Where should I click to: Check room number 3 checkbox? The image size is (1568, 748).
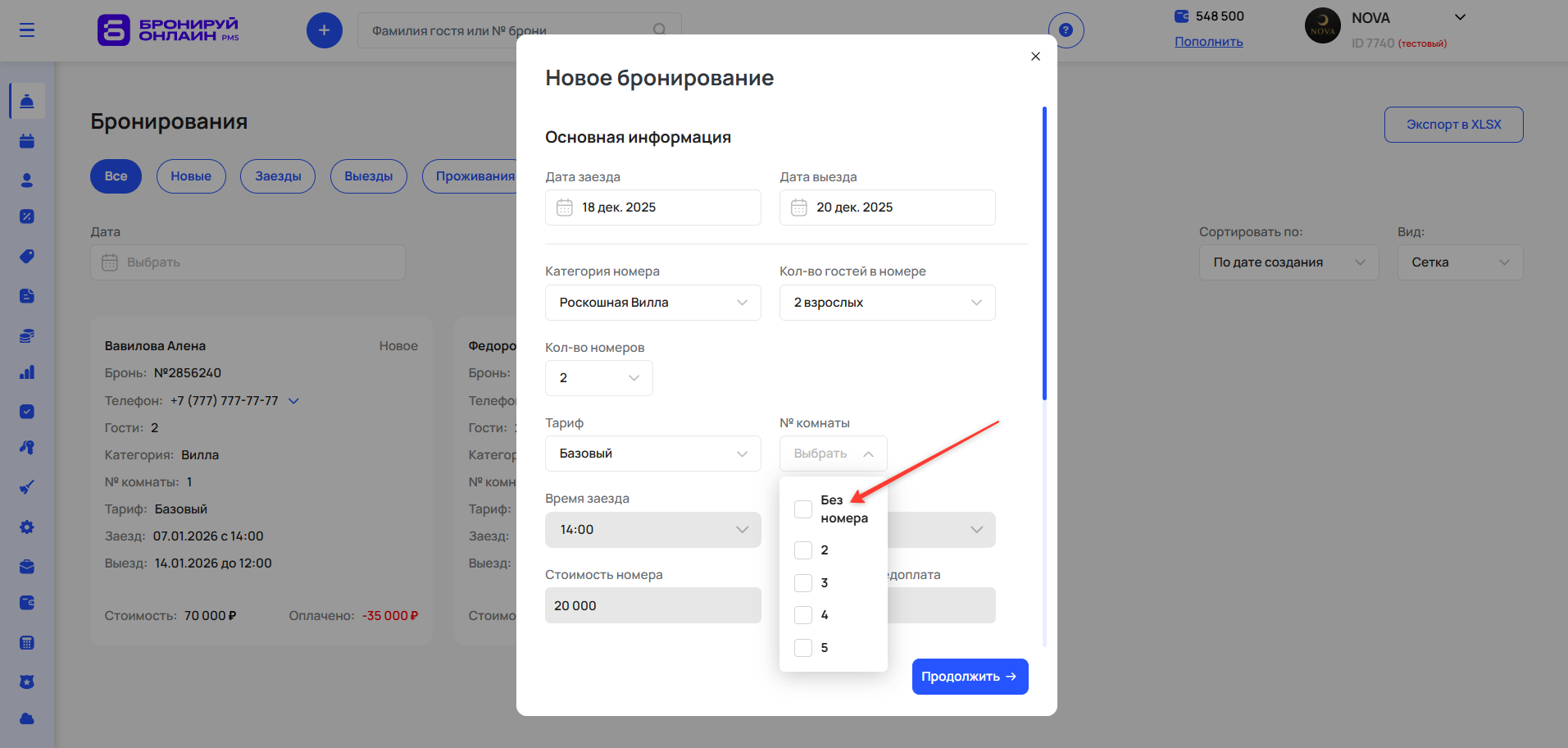tap(803, 583)
